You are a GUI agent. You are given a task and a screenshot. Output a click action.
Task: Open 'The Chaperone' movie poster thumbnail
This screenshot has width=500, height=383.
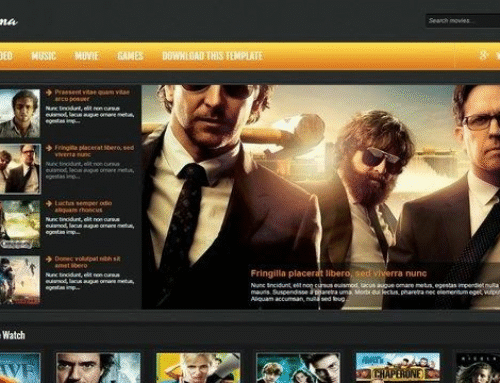398,368
